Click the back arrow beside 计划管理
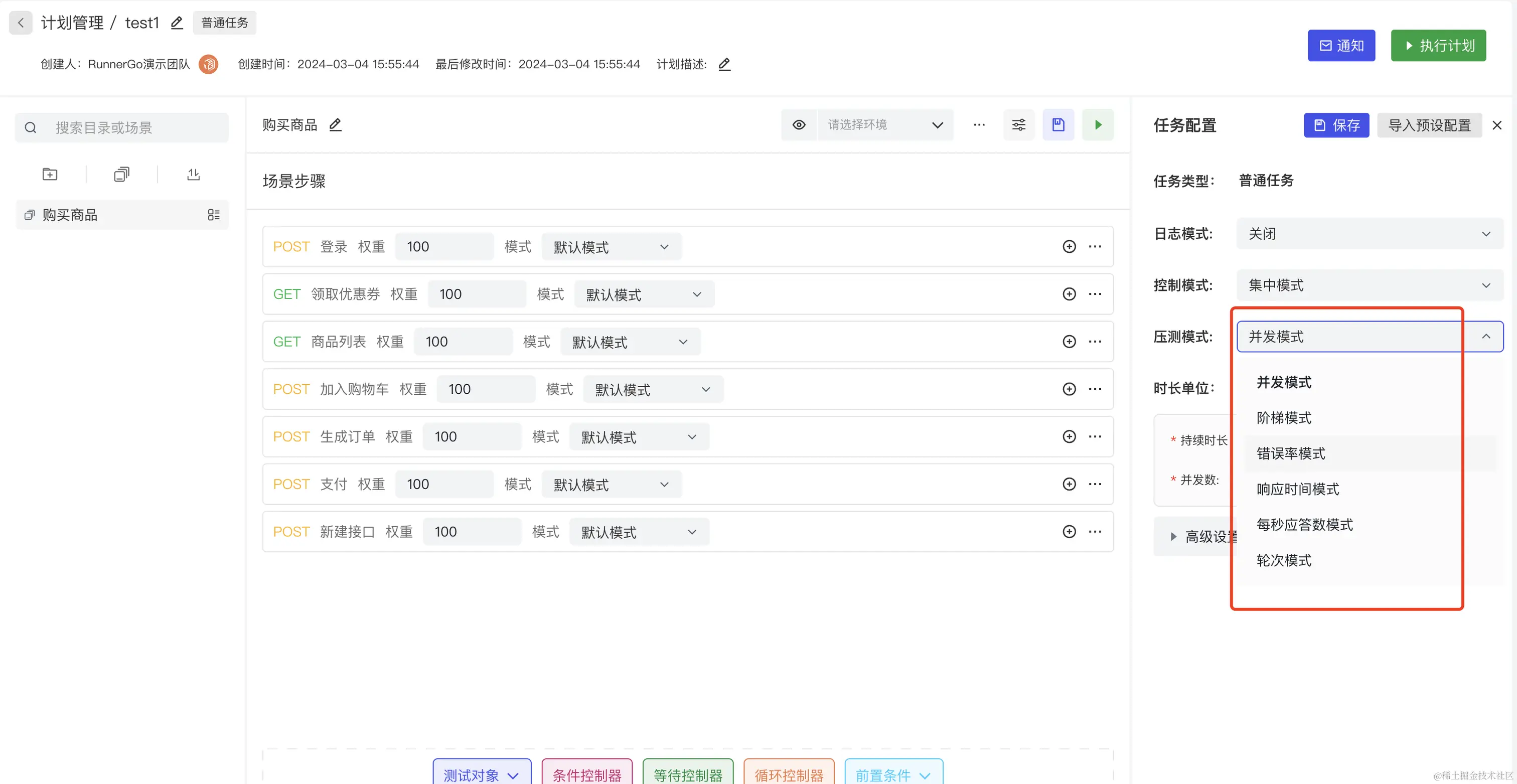Screen dimensions: 1517x784 21,23
